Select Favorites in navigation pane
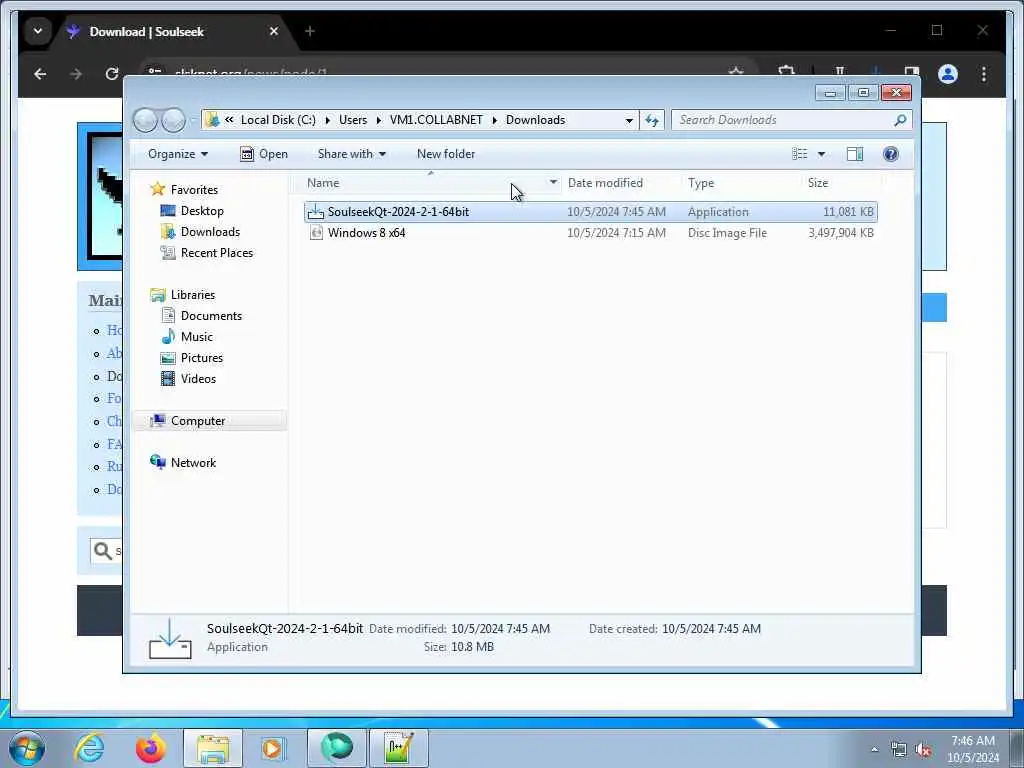 coord(194,189)
